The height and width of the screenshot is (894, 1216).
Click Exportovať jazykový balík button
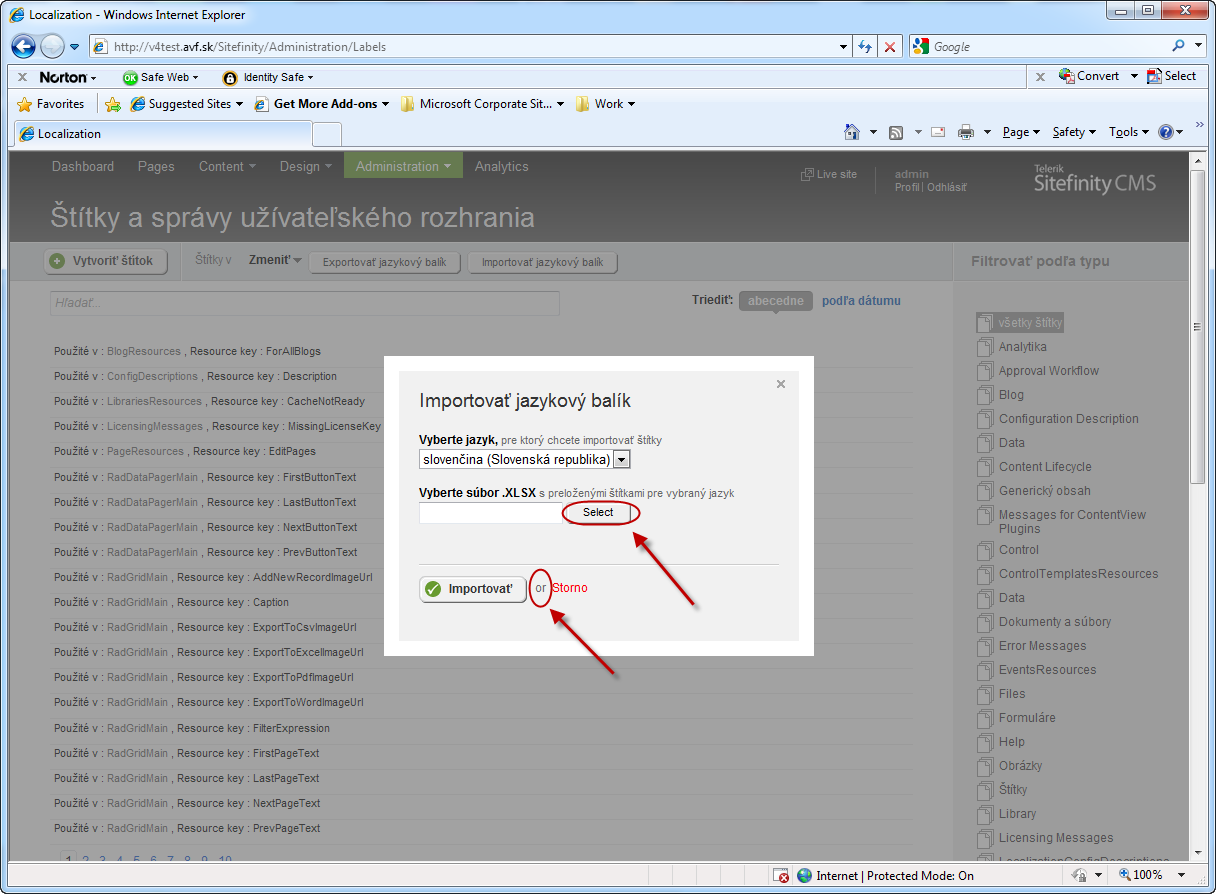point(385,262)
